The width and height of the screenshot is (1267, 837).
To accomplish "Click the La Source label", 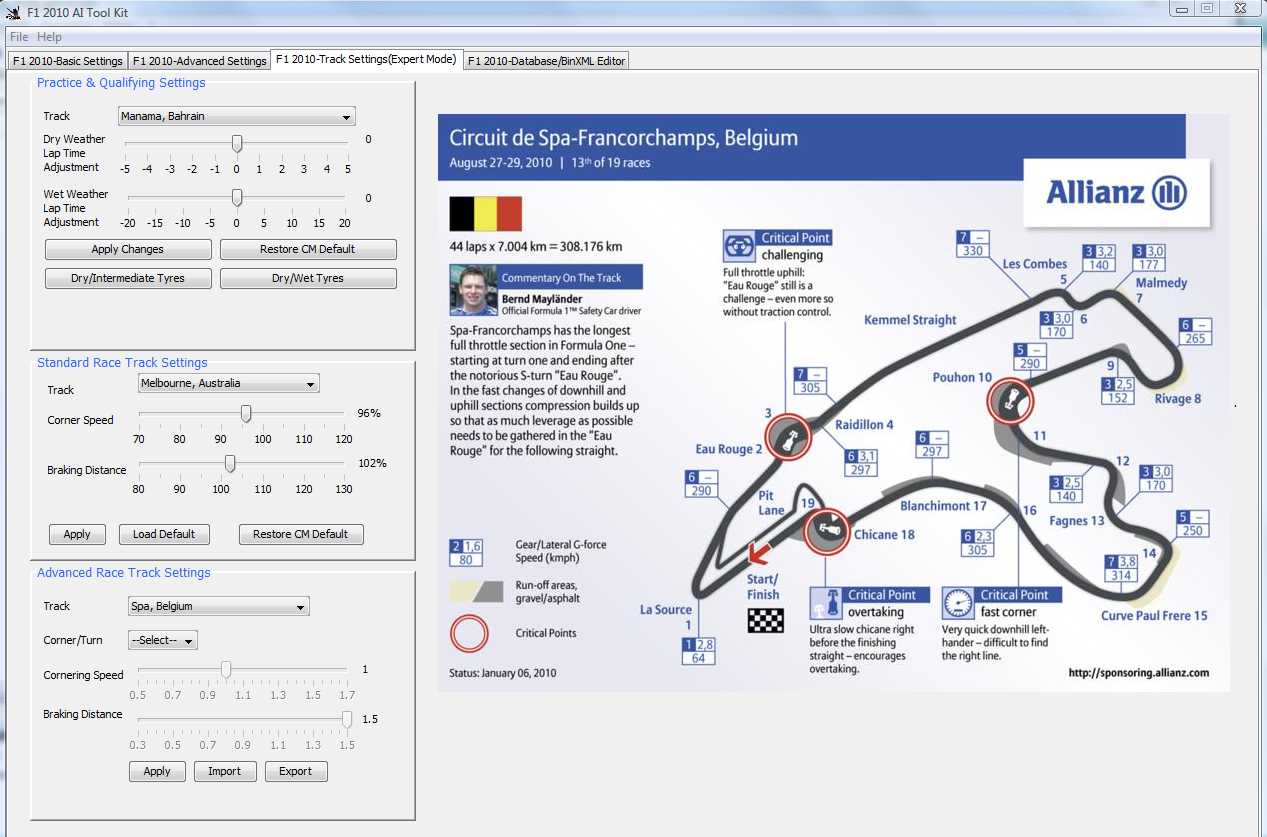I will (x=666, y=609).
